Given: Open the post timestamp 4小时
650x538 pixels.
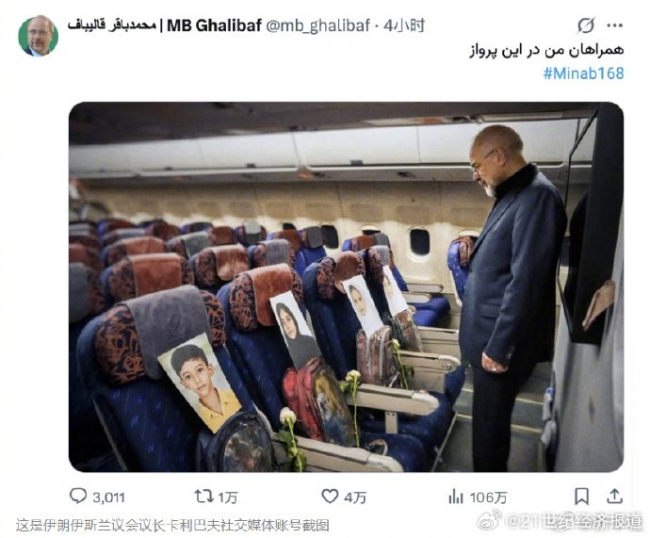Looking at the screenshot, I should (x=404, y=26).
